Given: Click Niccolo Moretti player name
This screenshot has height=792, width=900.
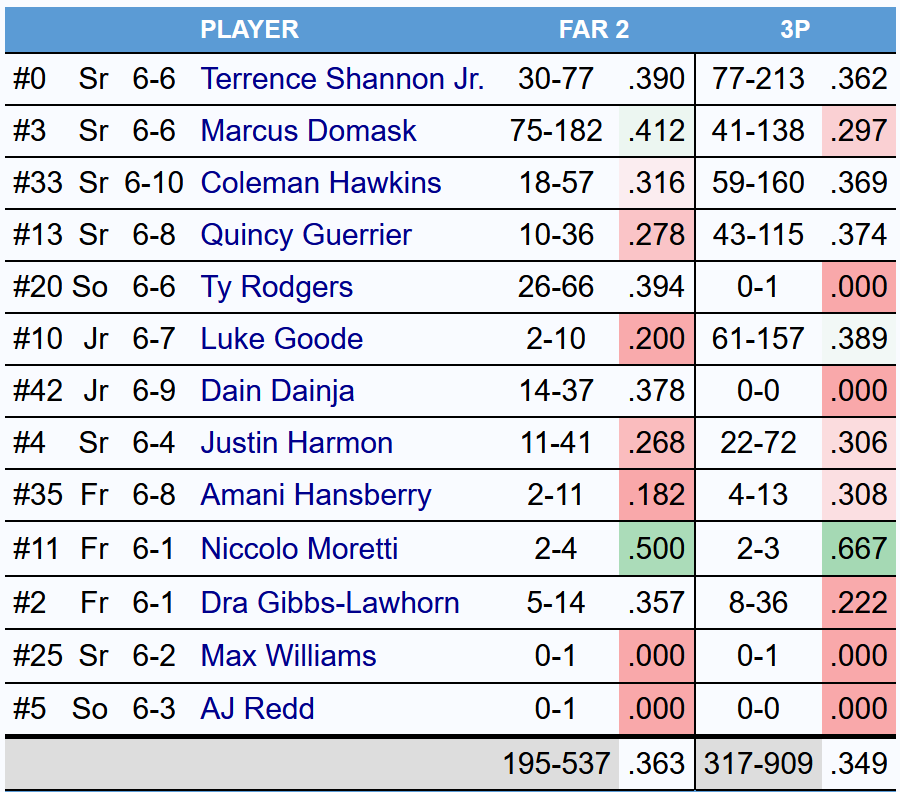Looking at the screenshot, I should pyautogui.click(x=299, y=549).
